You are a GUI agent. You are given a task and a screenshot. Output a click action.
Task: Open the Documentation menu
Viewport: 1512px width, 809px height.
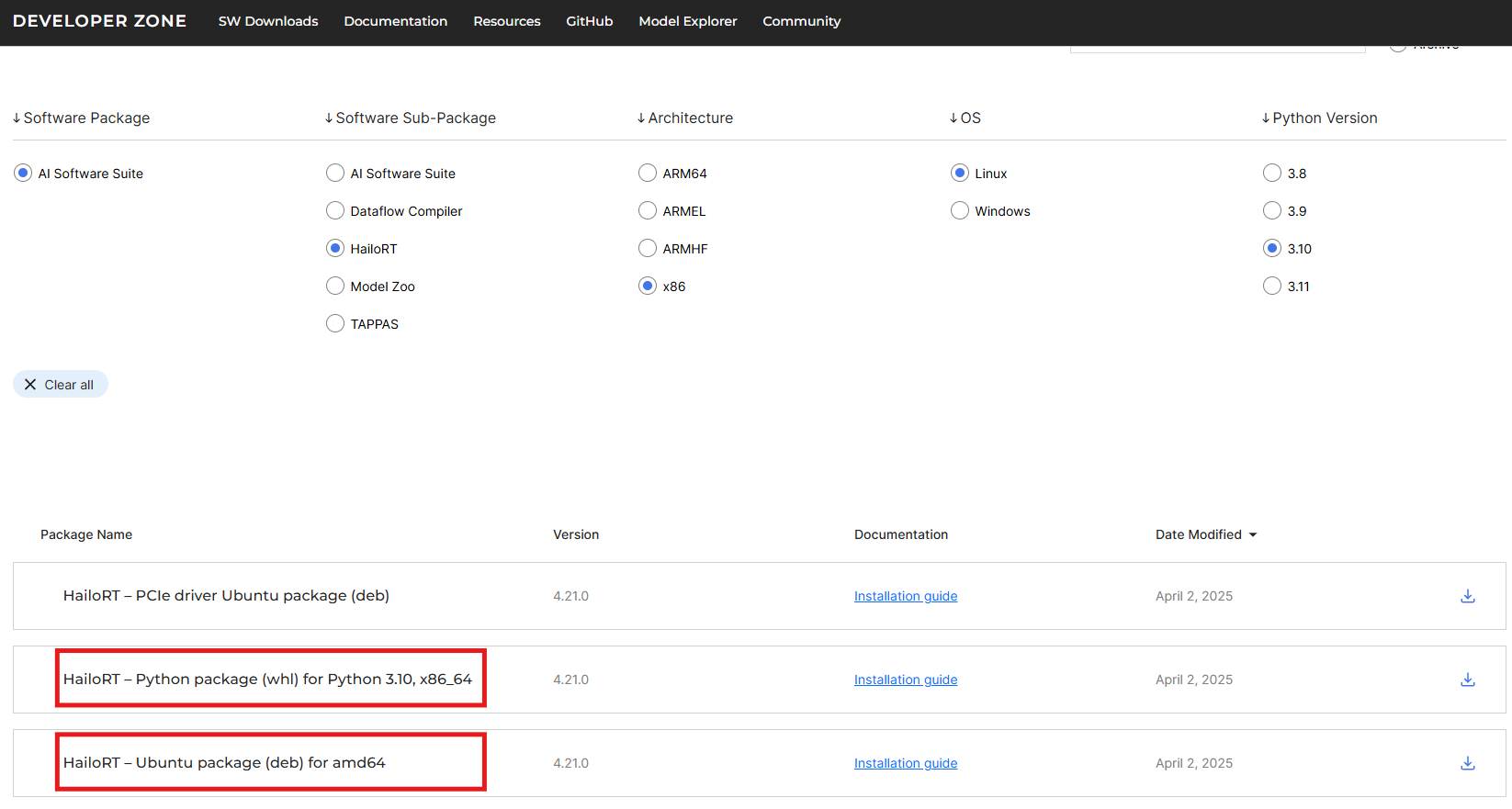[x=396, y=21]
